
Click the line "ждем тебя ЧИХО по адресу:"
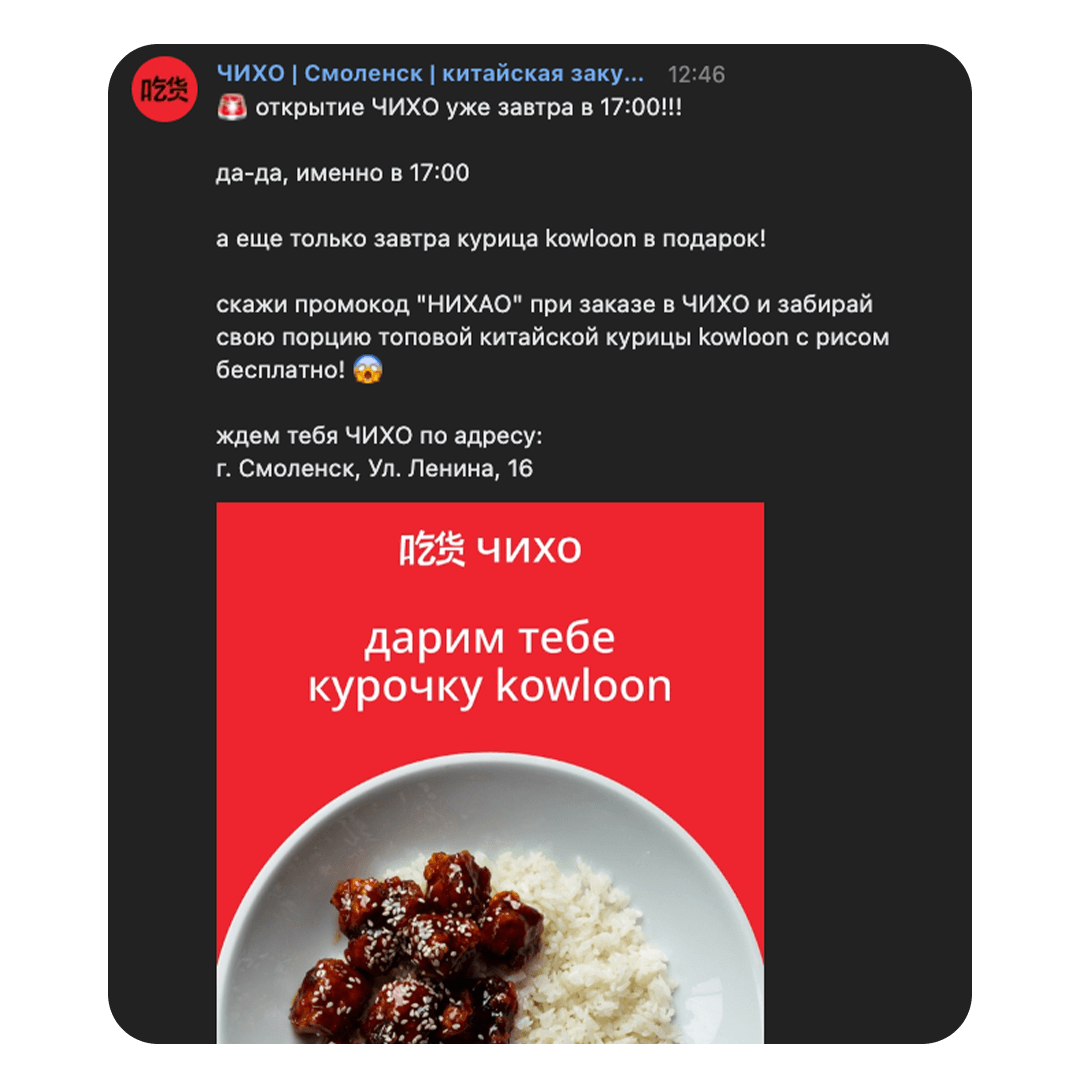[x=379, y=435]
